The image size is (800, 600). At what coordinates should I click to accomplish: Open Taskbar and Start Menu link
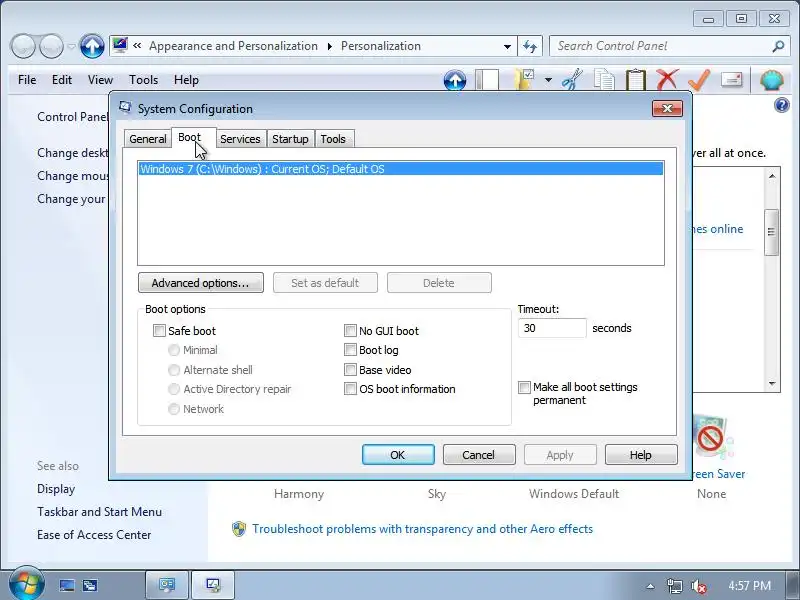tap(99, 512)
